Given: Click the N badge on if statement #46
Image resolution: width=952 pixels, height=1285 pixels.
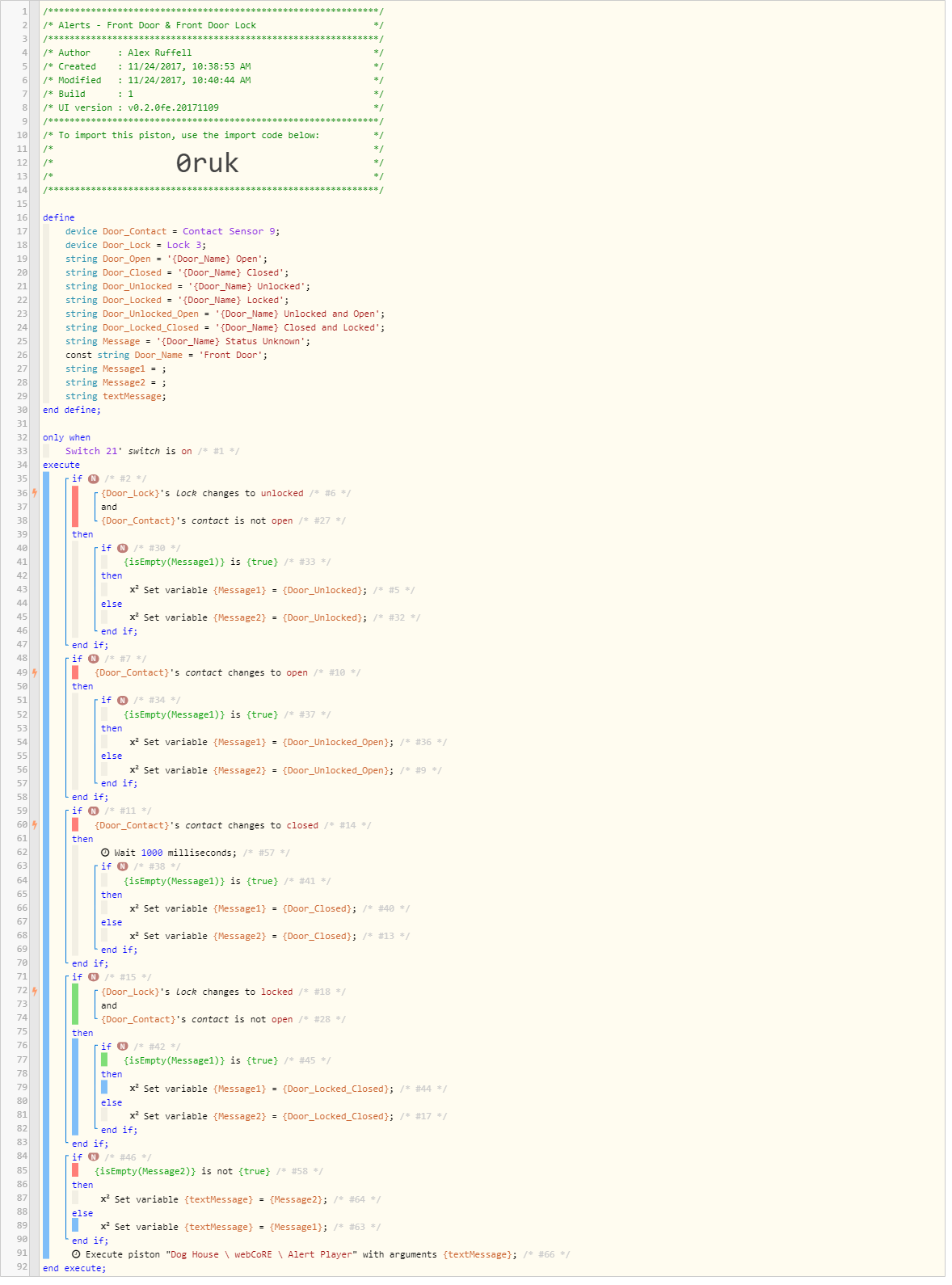Looking at the screenshot, I should (94, 1157).
